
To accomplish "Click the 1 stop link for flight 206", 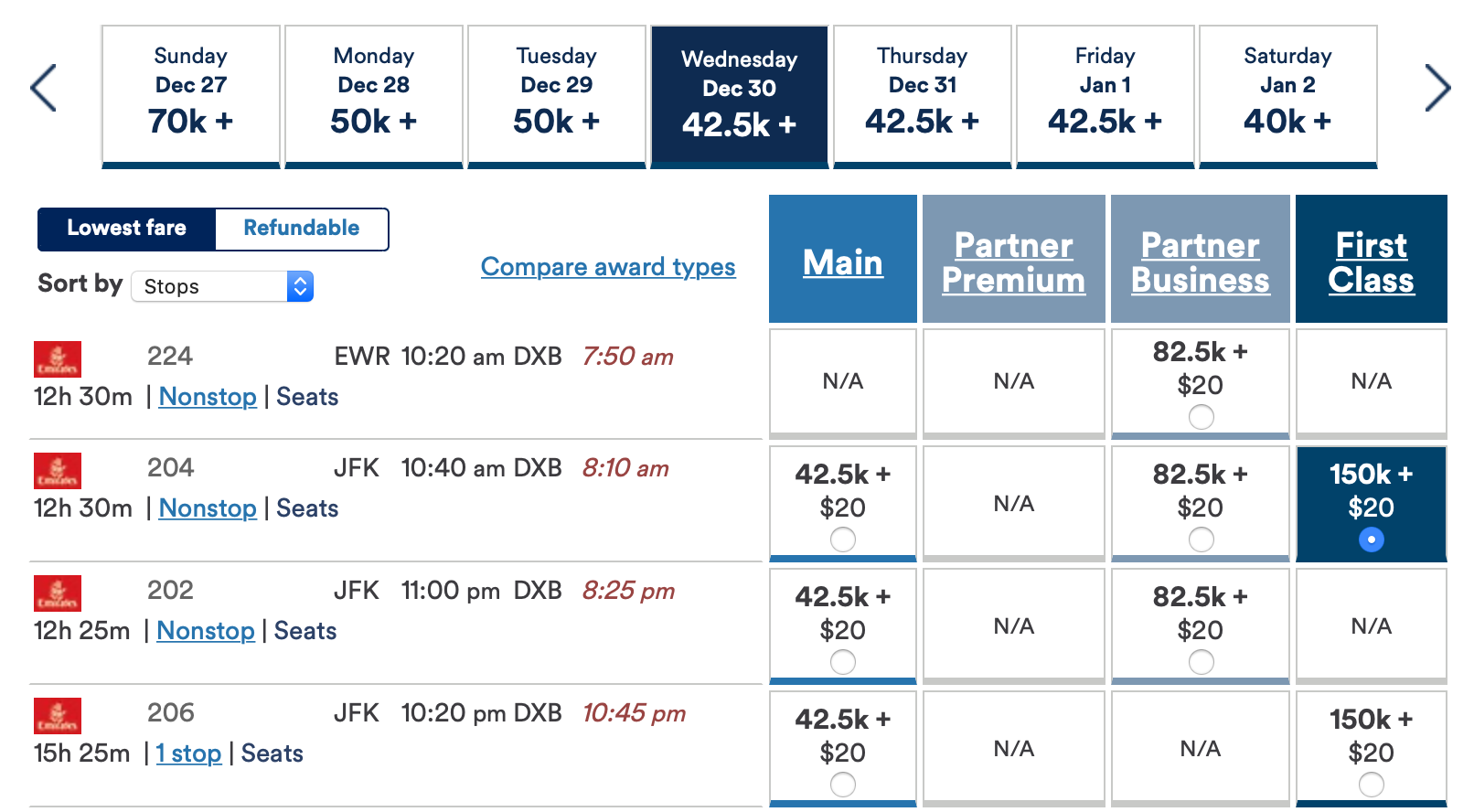I will click(x=188, y=753).
